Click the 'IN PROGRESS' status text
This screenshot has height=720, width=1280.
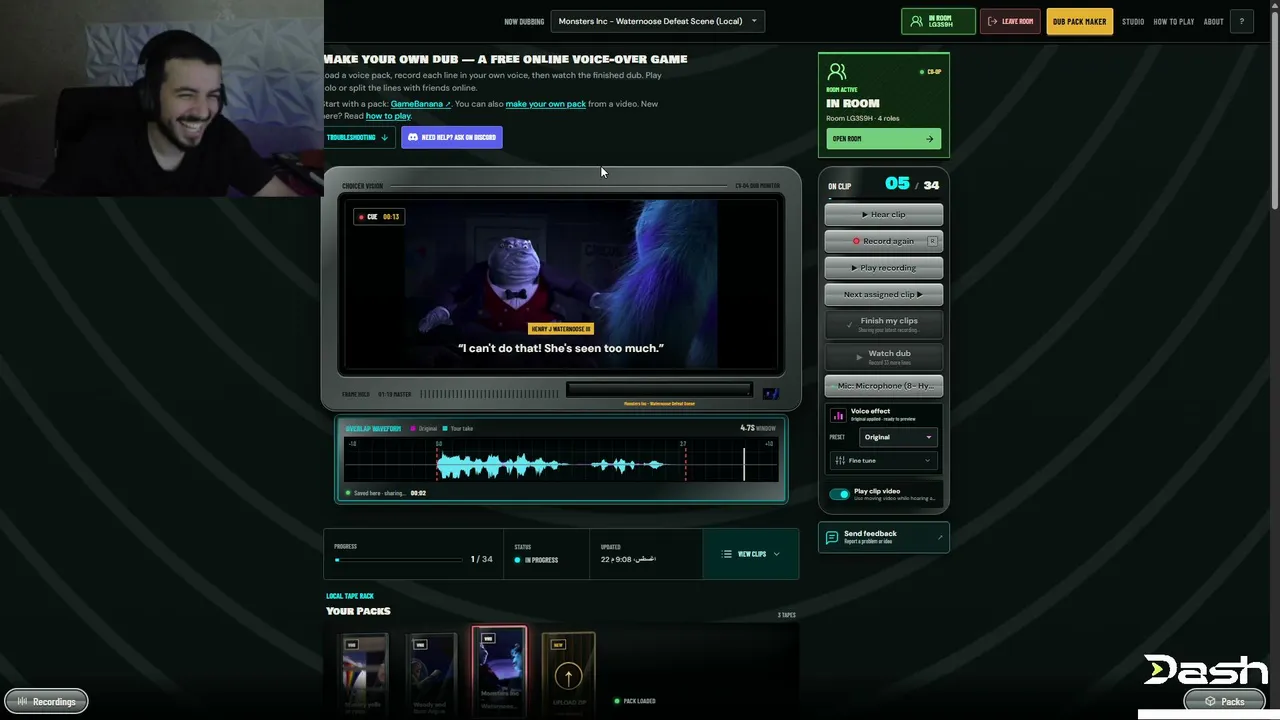542,560
